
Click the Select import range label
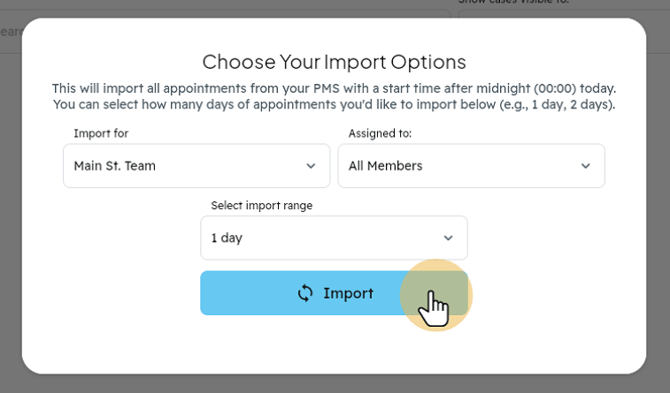click(x=262, y=205)
